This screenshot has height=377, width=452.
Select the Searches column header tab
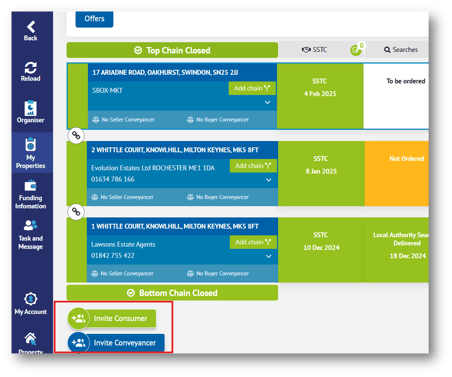click(x=401, y=50)
